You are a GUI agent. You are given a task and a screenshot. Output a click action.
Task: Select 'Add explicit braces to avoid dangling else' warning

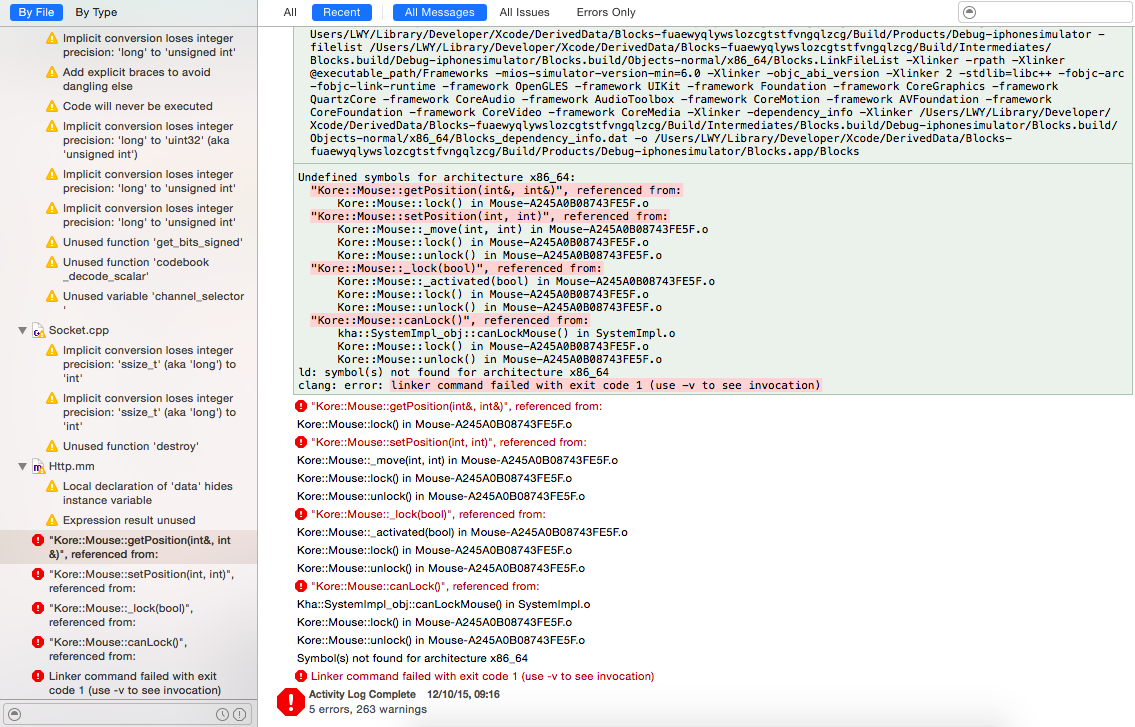click(x=136, y=79)
